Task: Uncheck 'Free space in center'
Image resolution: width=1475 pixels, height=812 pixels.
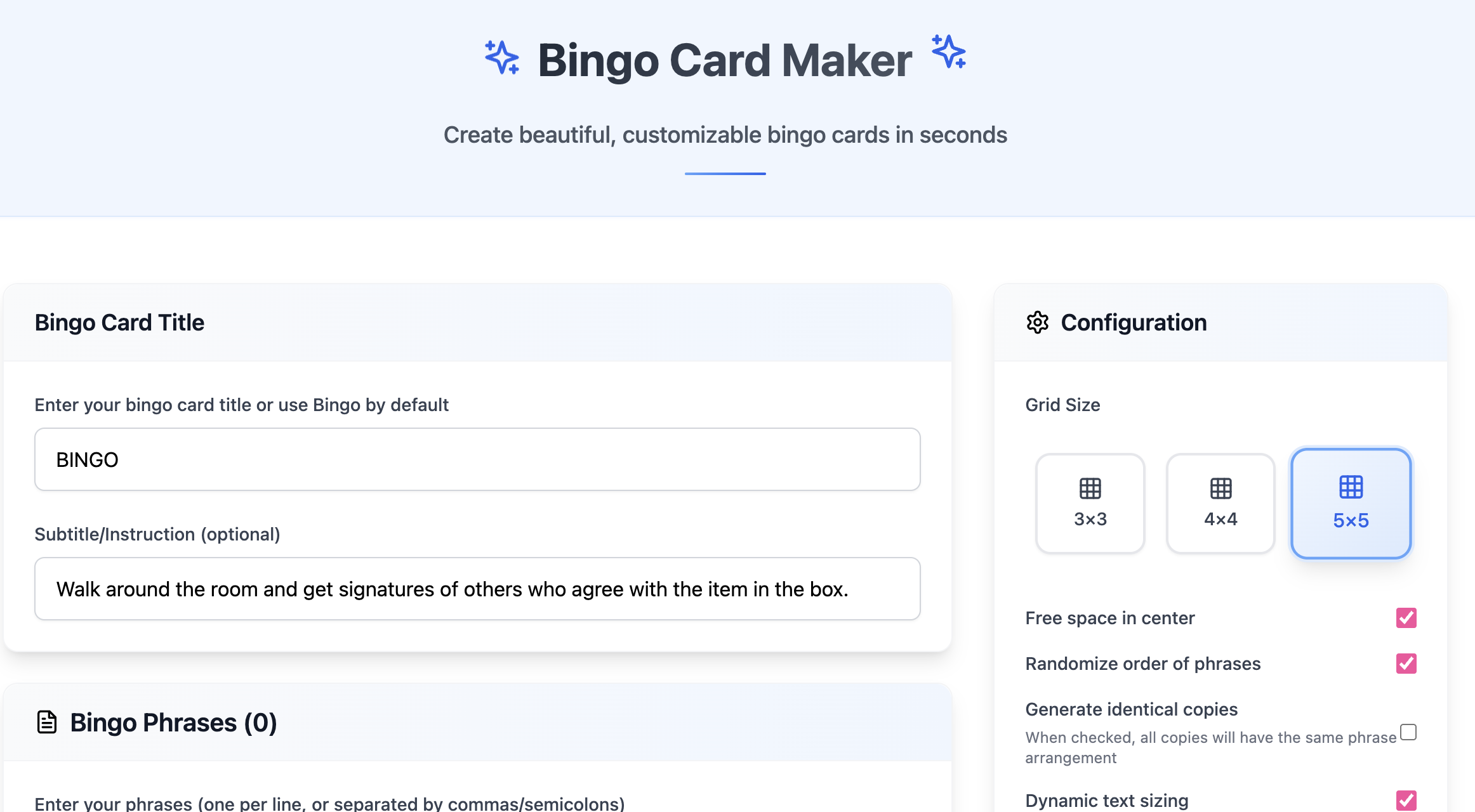Action: [1407, 617]
